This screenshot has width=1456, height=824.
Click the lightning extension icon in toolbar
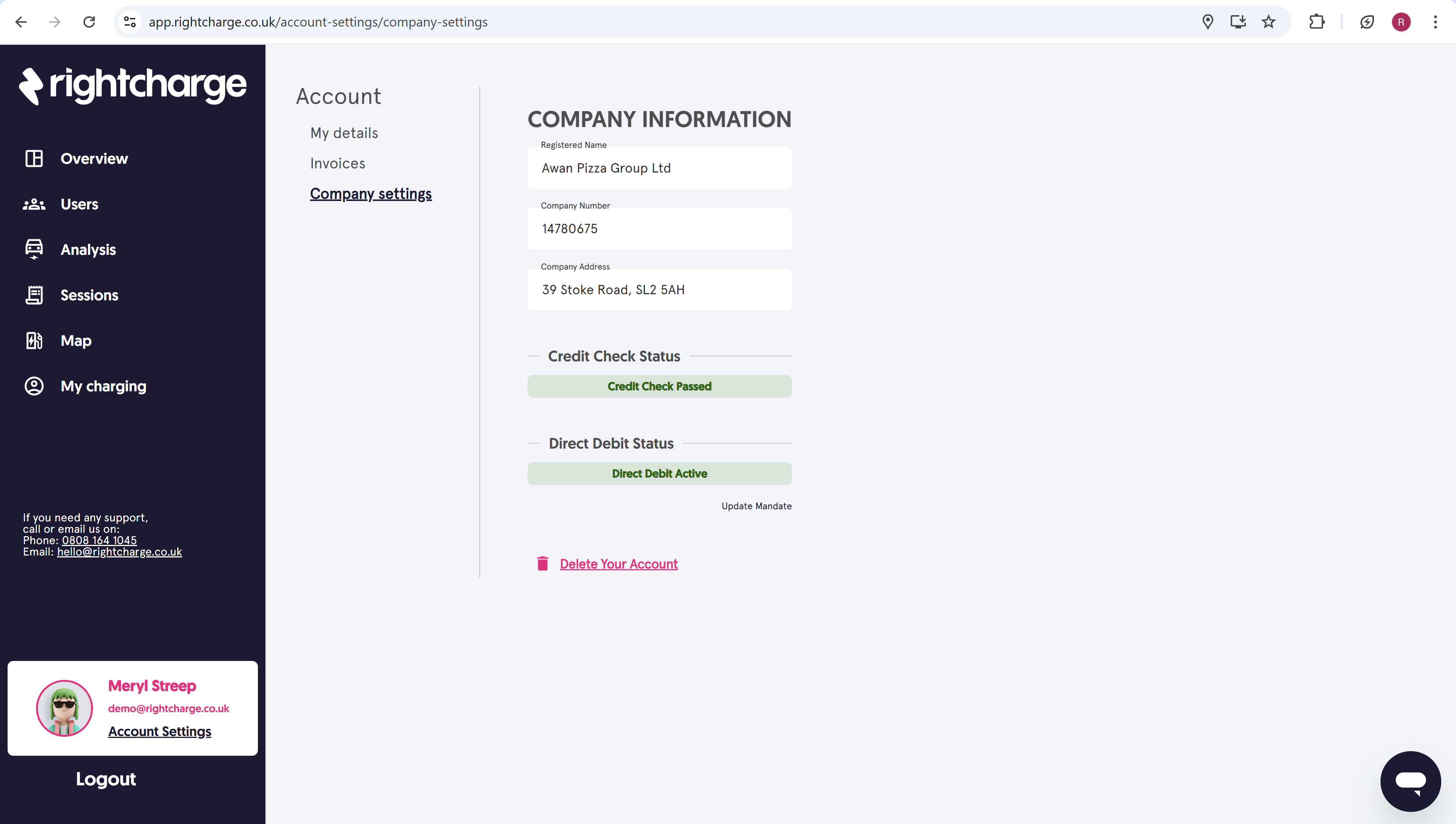(x=1366, y=22)
